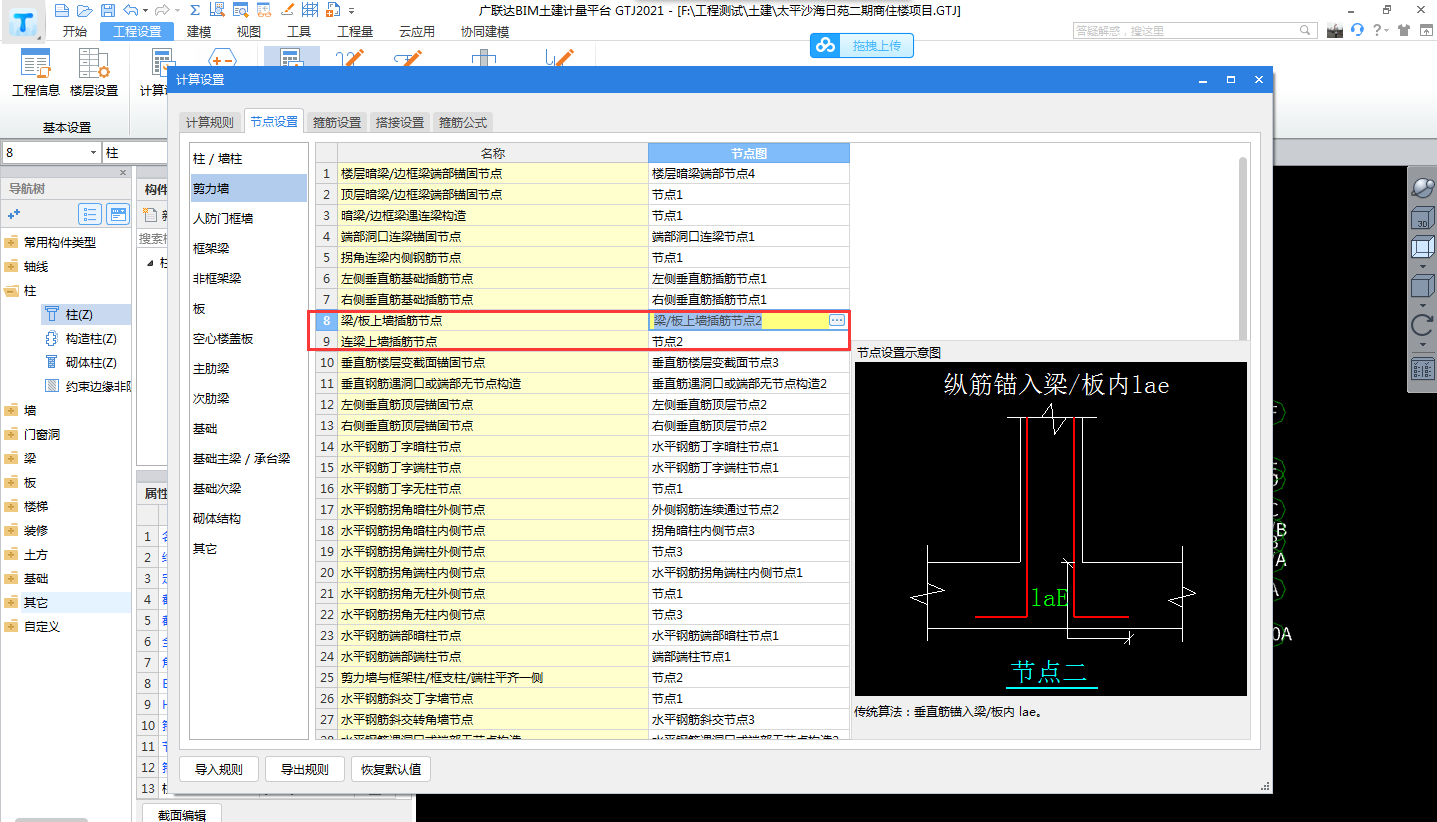Click the 节点图 column header
The image size is (1437, 822).
click(x=749, y=153)
